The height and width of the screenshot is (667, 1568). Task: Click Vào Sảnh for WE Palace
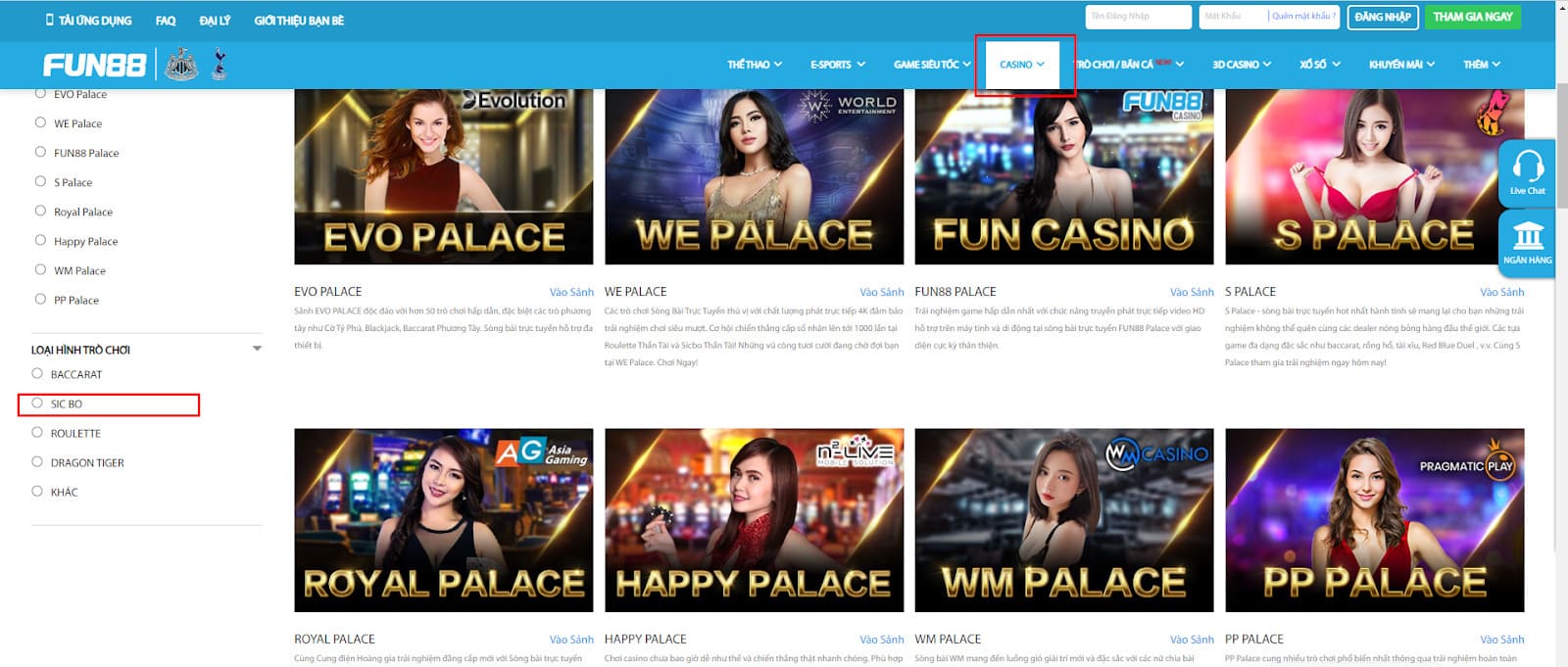click(882, 292)
